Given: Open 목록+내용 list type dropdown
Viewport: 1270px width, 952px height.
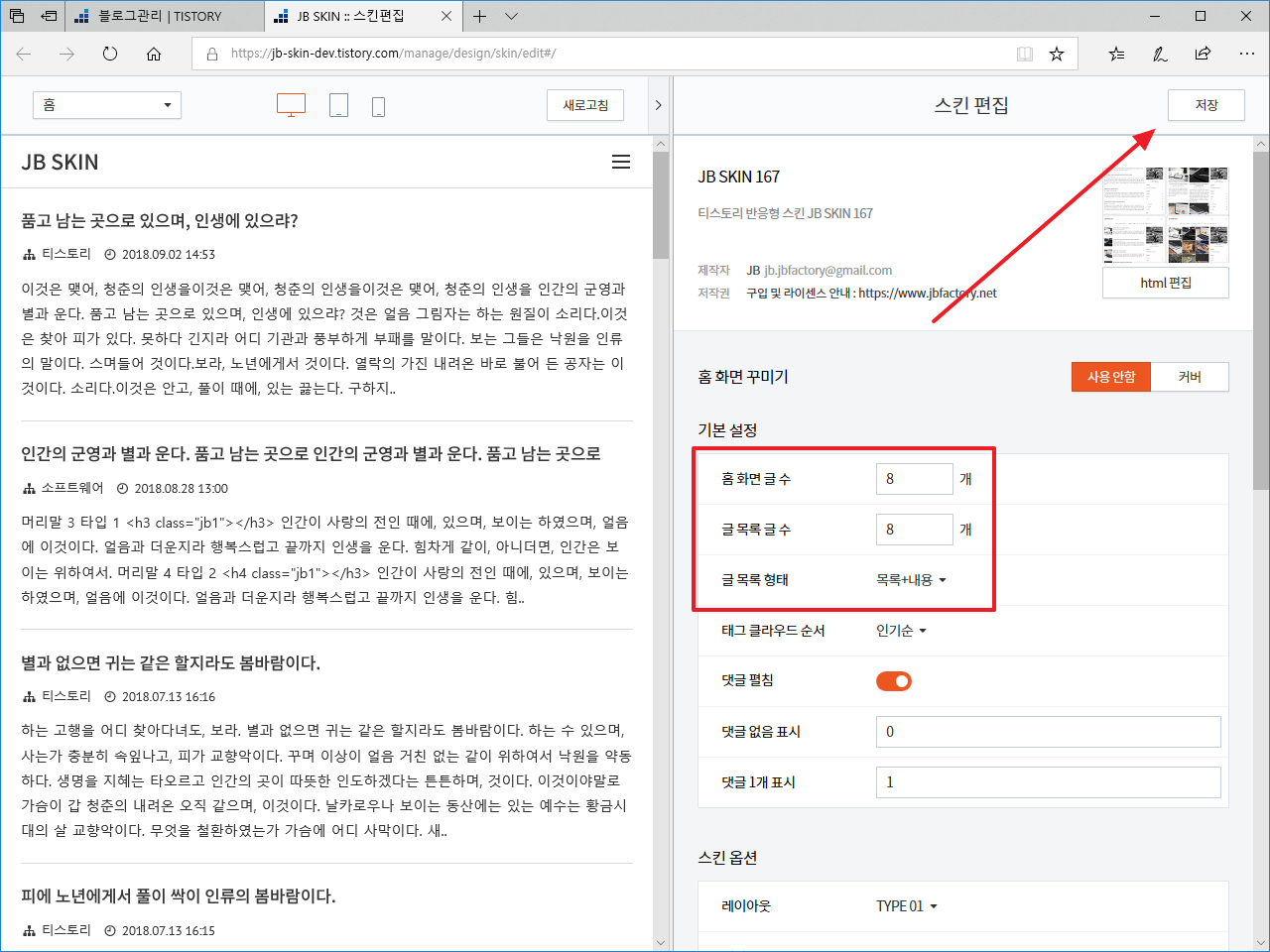Looking at the screenshot, I should 911,580.
